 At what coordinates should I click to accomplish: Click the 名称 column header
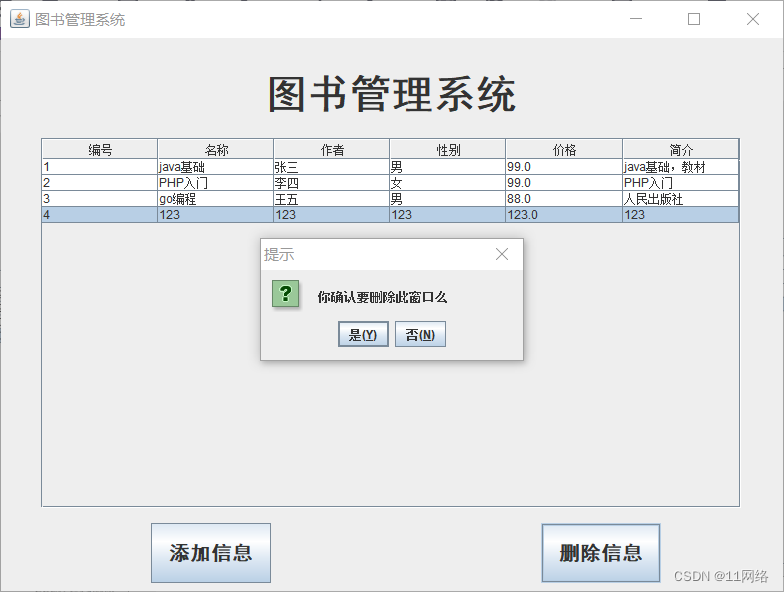coord(216,149)
